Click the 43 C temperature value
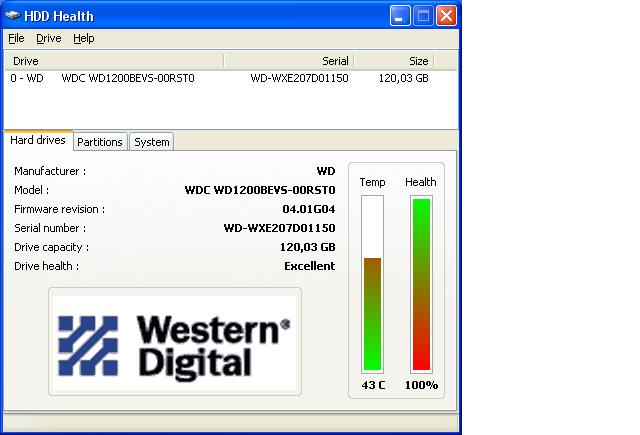640x435 pixels. click(373, 385)
